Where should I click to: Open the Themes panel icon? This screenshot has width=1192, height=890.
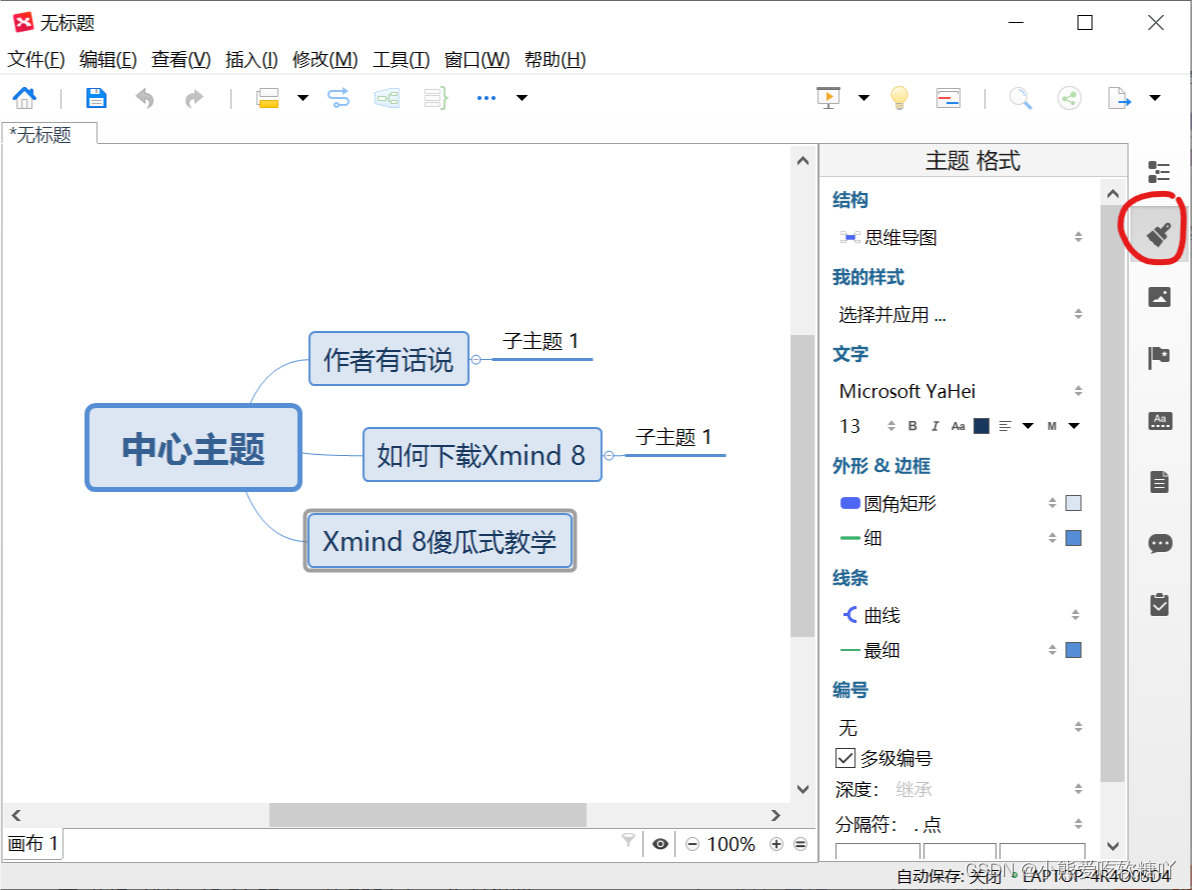tap(1159, 420)
